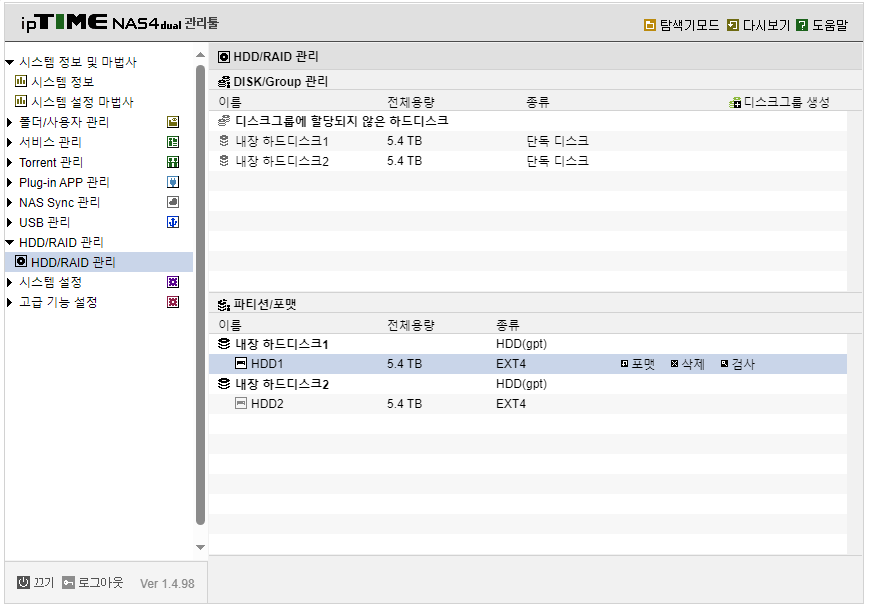Expand the 폴더/사용자 관리 arrow

9,122
